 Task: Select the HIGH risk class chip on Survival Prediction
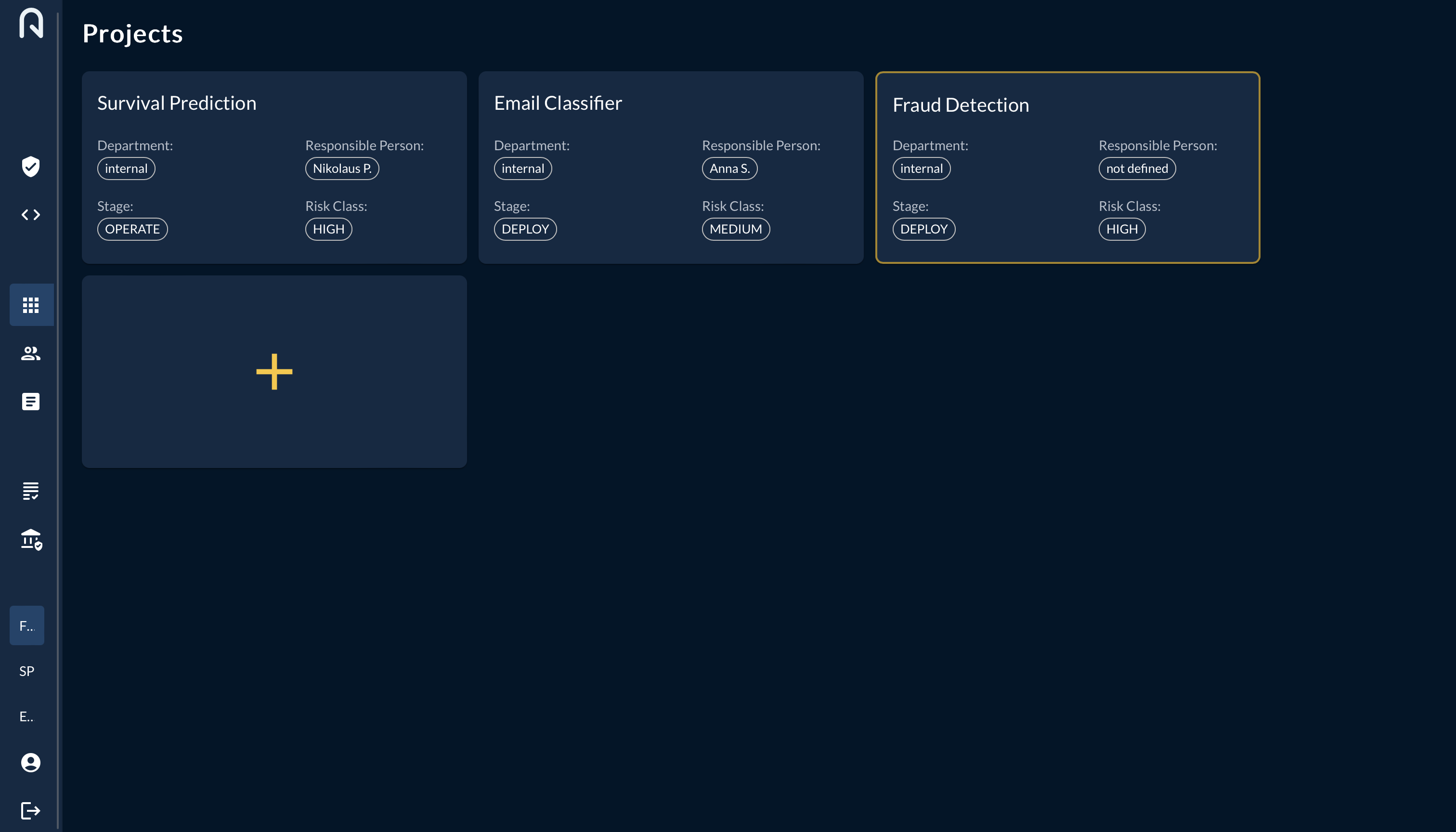pos(328,229)
